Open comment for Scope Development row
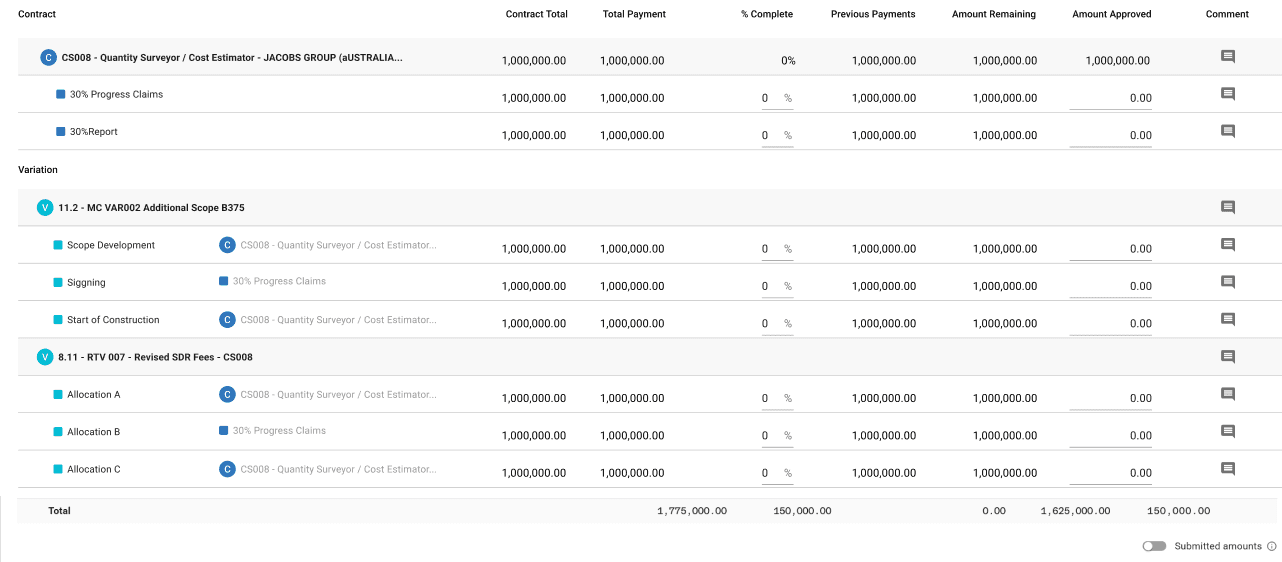 (x=1228, y=245)
